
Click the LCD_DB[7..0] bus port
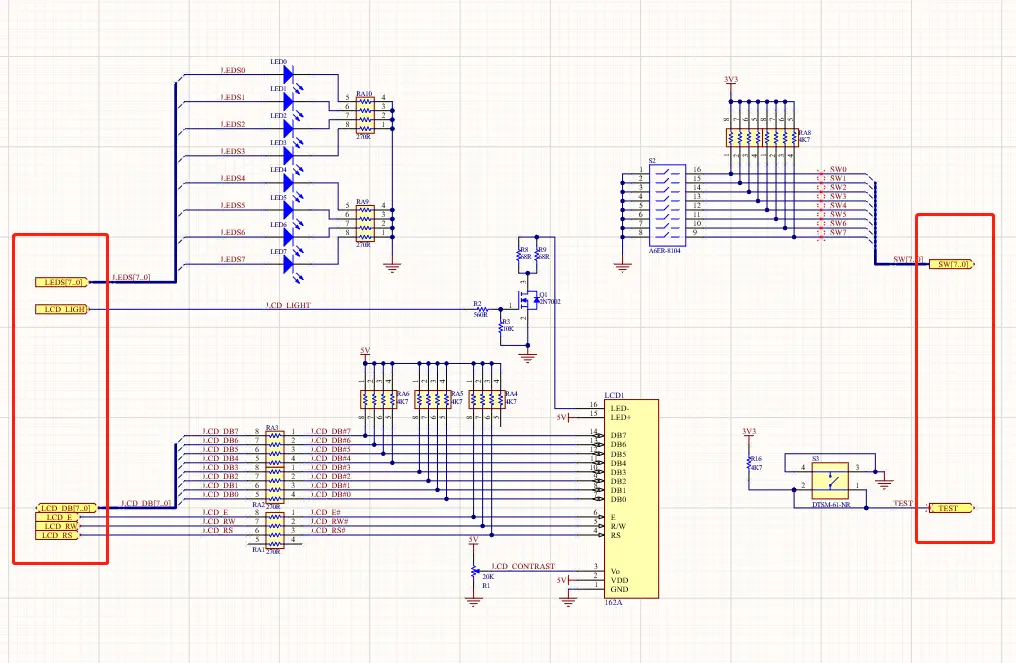point(63,508)
